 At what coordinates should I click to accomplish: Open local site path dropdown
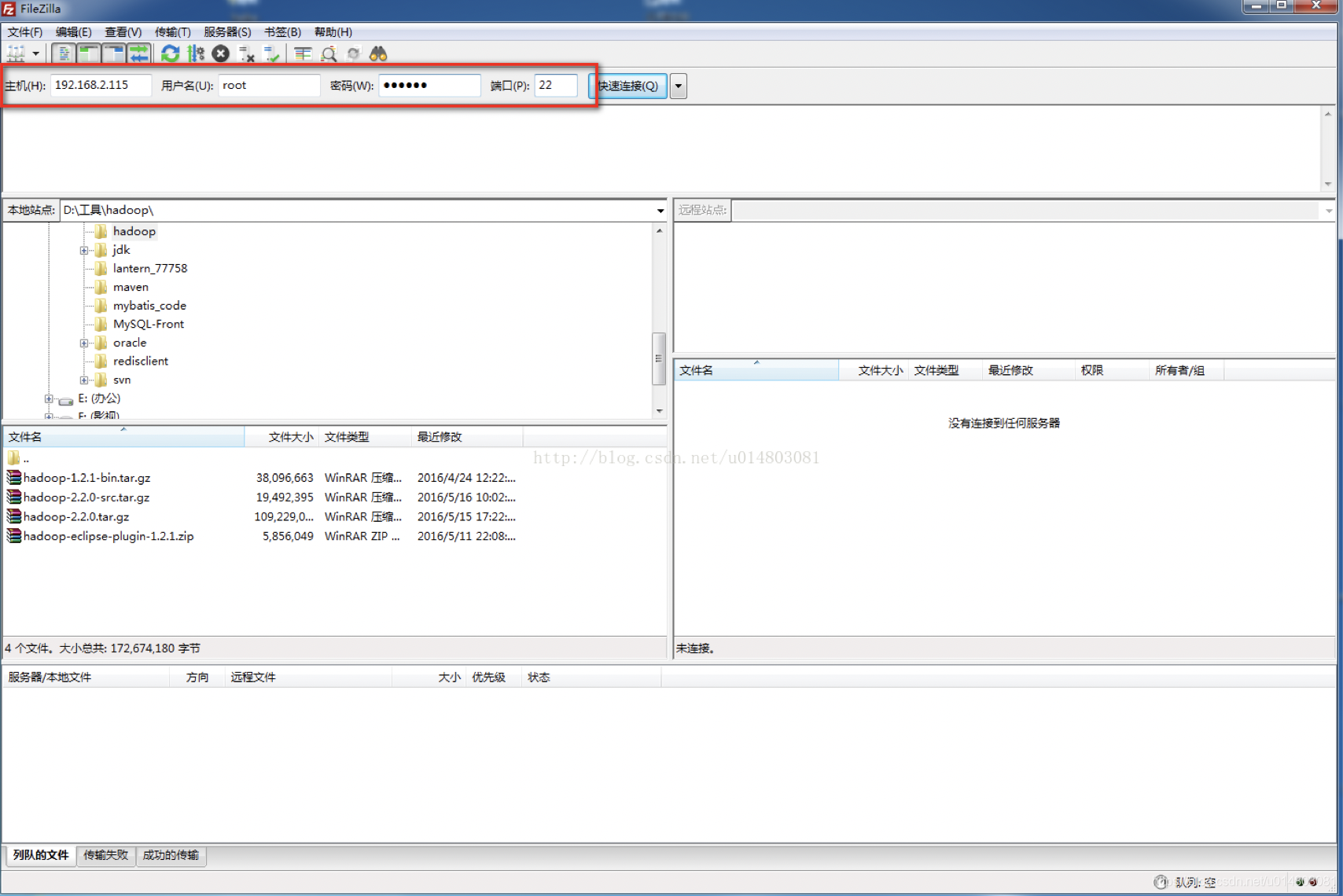click(x=660, y=210)
